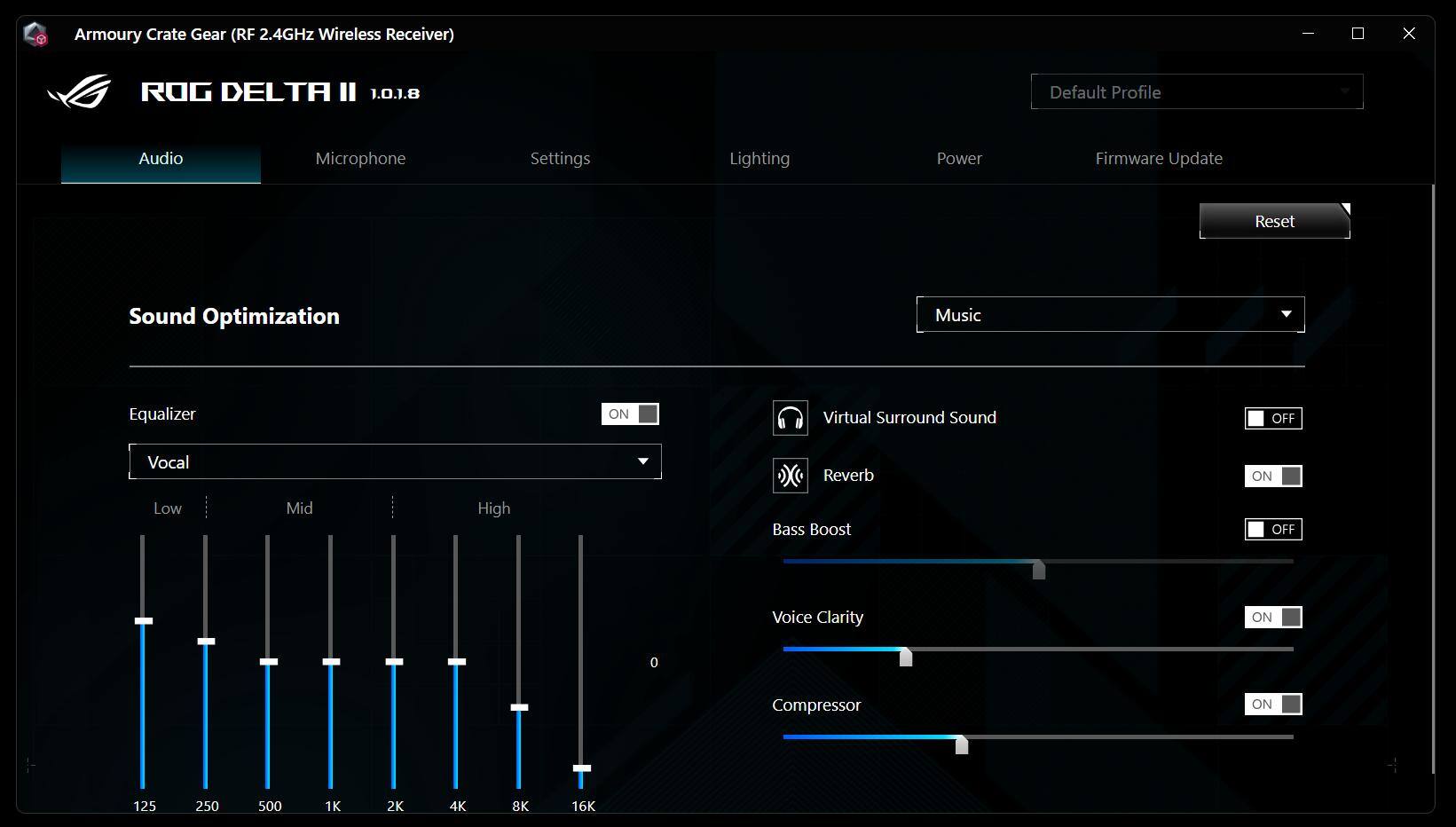
Task: Disable the Compressor toggle
Action: pyautogui.click(x=1272, y=705)
